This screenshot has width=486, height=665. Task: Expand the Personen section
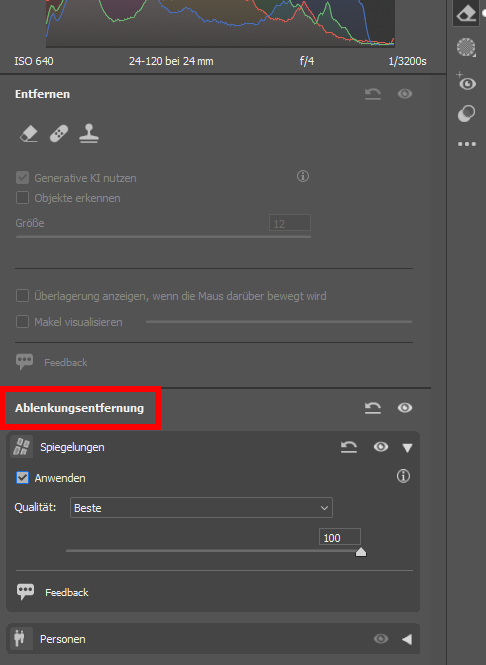(x=407, y=639)
